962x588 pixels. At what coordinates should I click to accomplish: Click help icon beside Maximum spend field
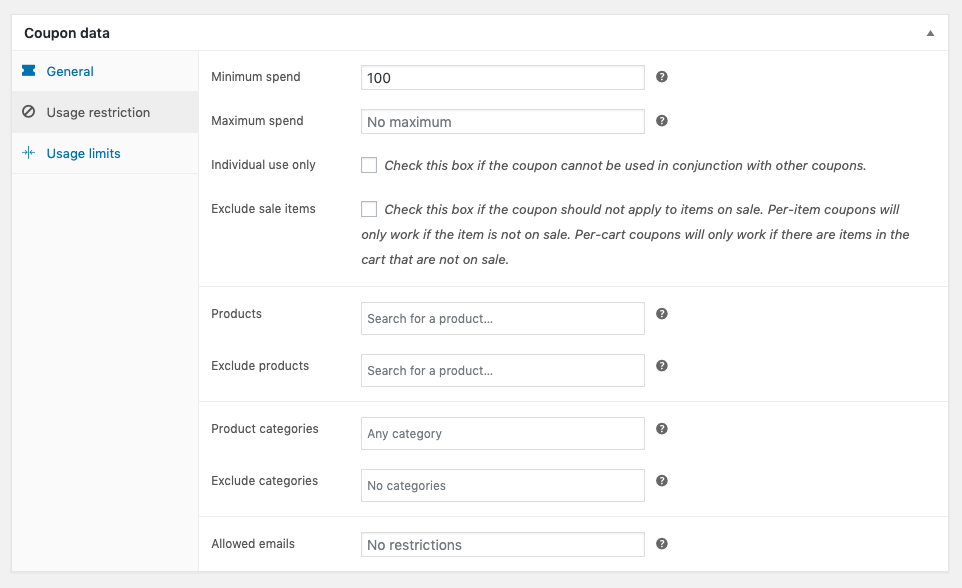tap(661, 121)
